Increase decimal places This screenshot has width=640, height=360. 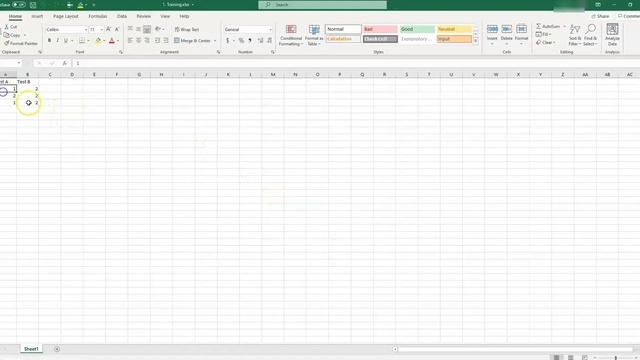tap(260, 40)
